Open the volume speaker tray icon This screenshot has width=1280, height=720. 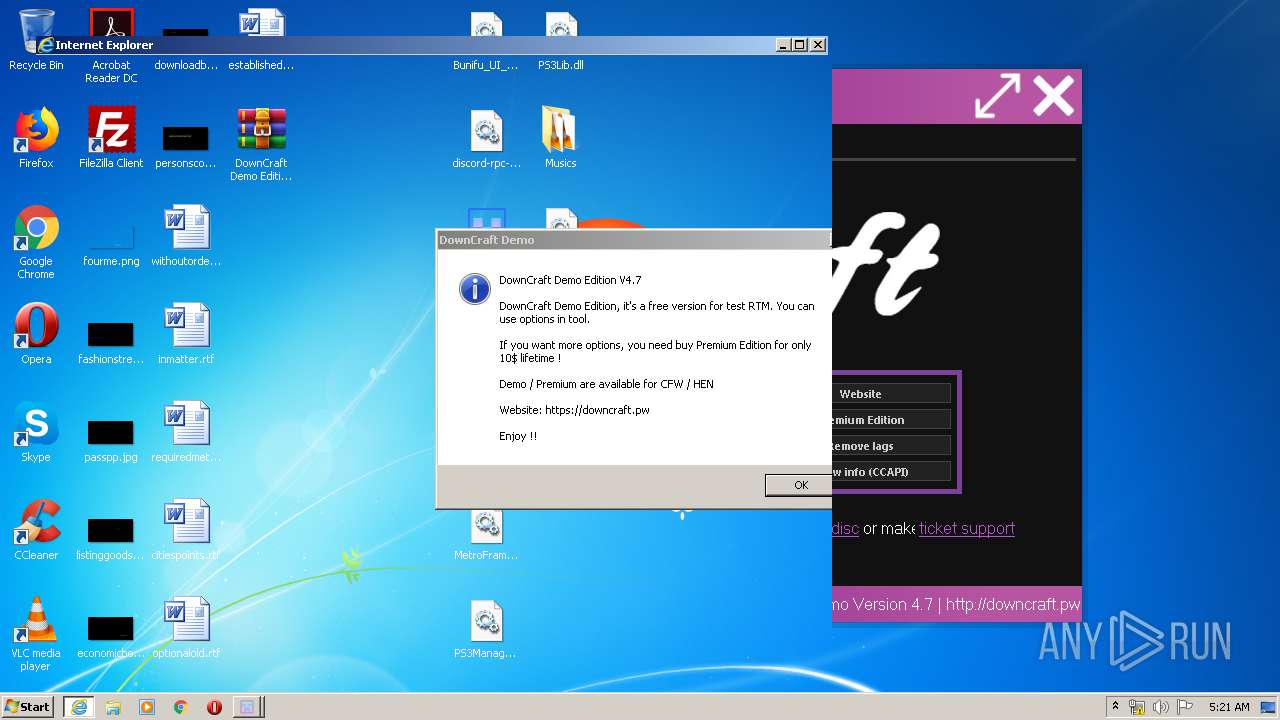click(x=1161, y=707)
